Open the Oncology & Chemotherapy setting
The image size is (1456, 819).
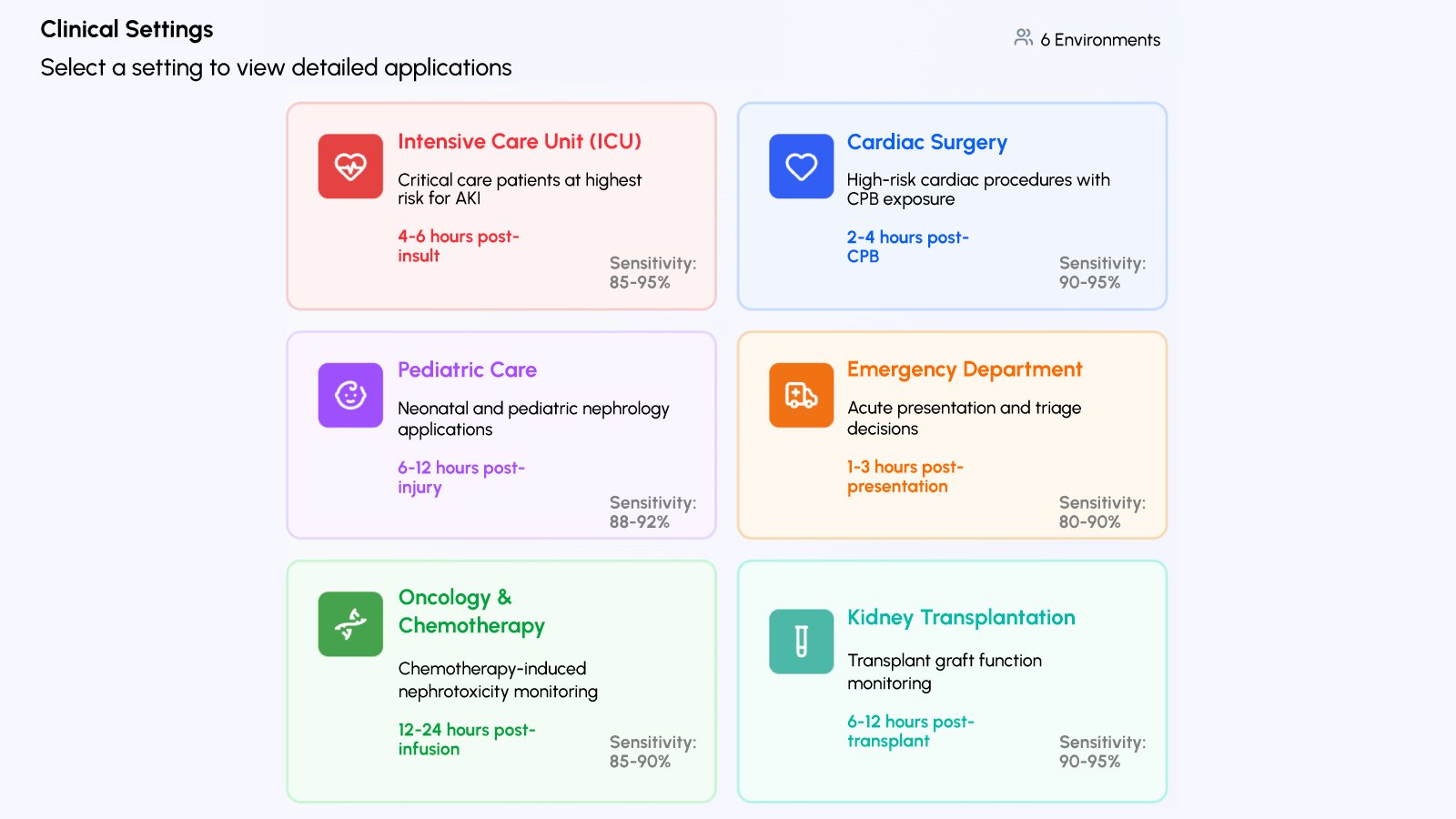click(500, 681)
